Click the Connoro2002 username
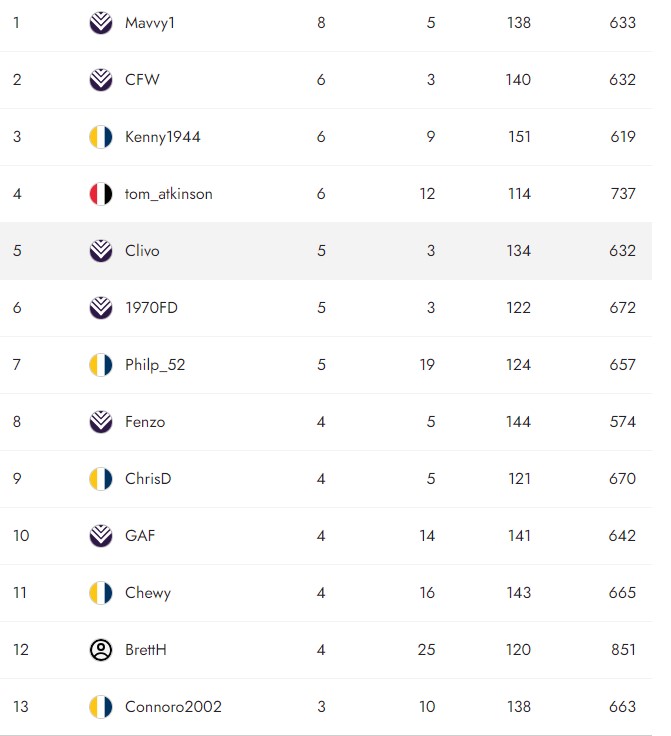The height and width of the screenshot is (736, 671). [x=173, y=706]
